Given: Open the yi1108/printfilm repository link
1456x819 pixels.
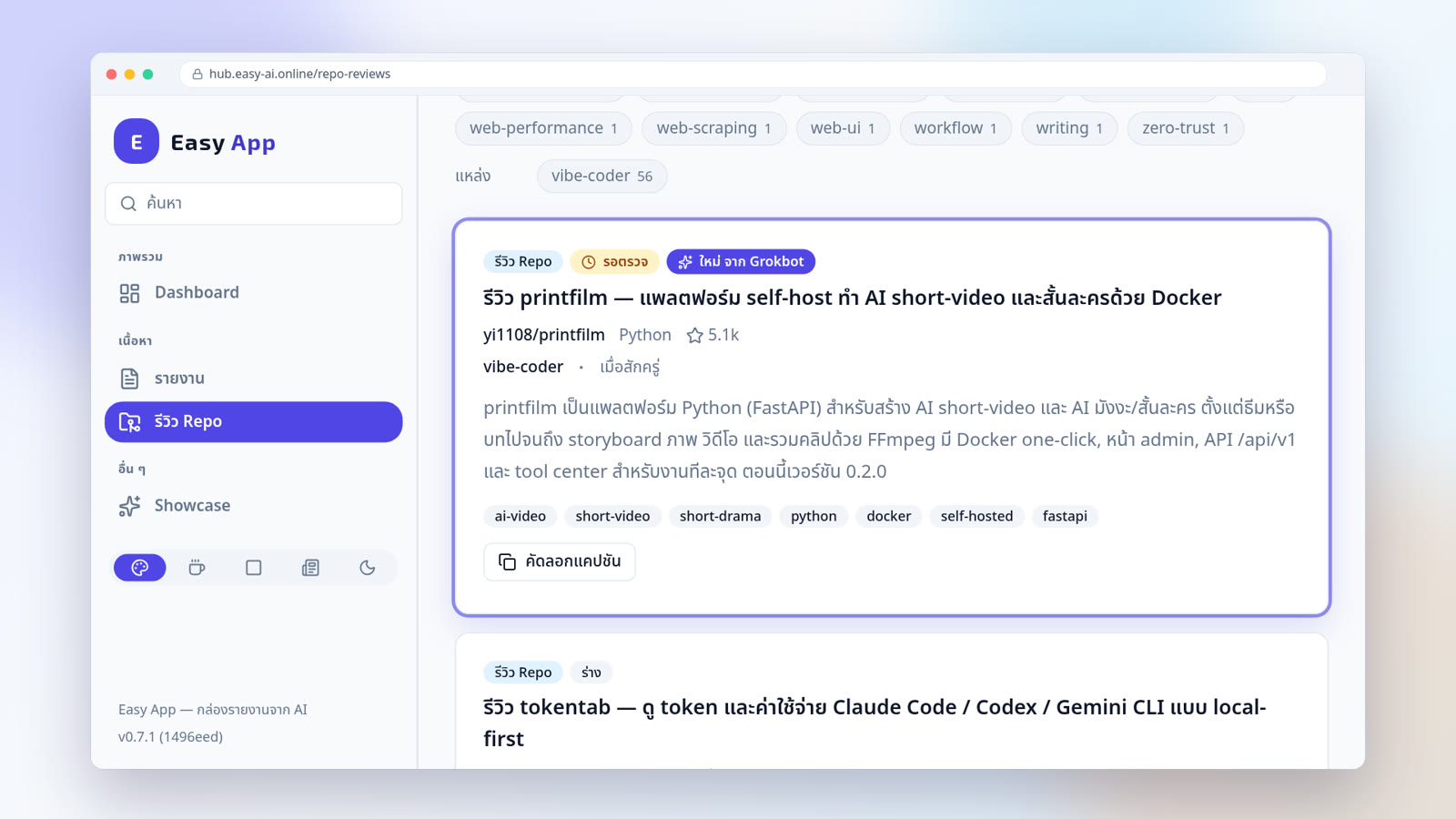Looking at the screenshot, I should (x=544, y=335).
